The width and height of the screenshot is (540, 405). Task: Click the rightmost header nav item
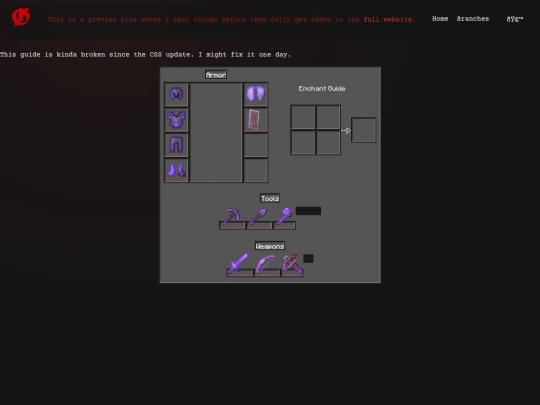click(x=515, y=19)
